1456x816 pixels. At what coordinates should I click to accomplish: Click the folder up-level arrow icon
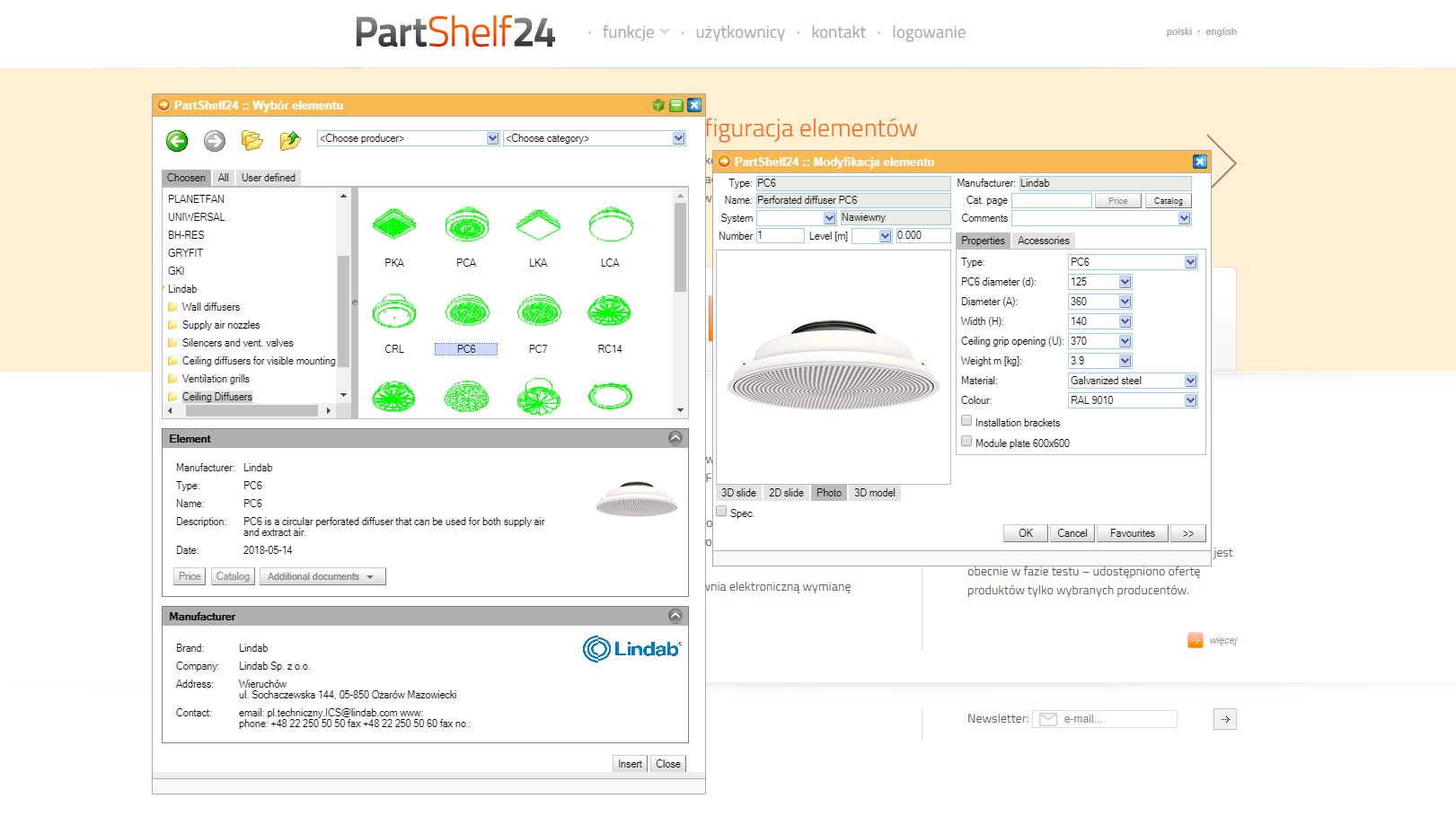coord(289,140)
